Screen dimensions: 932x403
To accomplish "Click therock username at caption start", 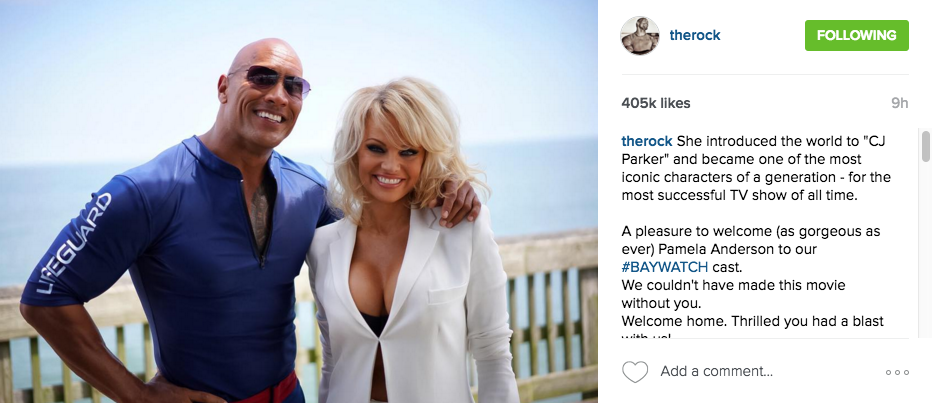I will (647, 141).
